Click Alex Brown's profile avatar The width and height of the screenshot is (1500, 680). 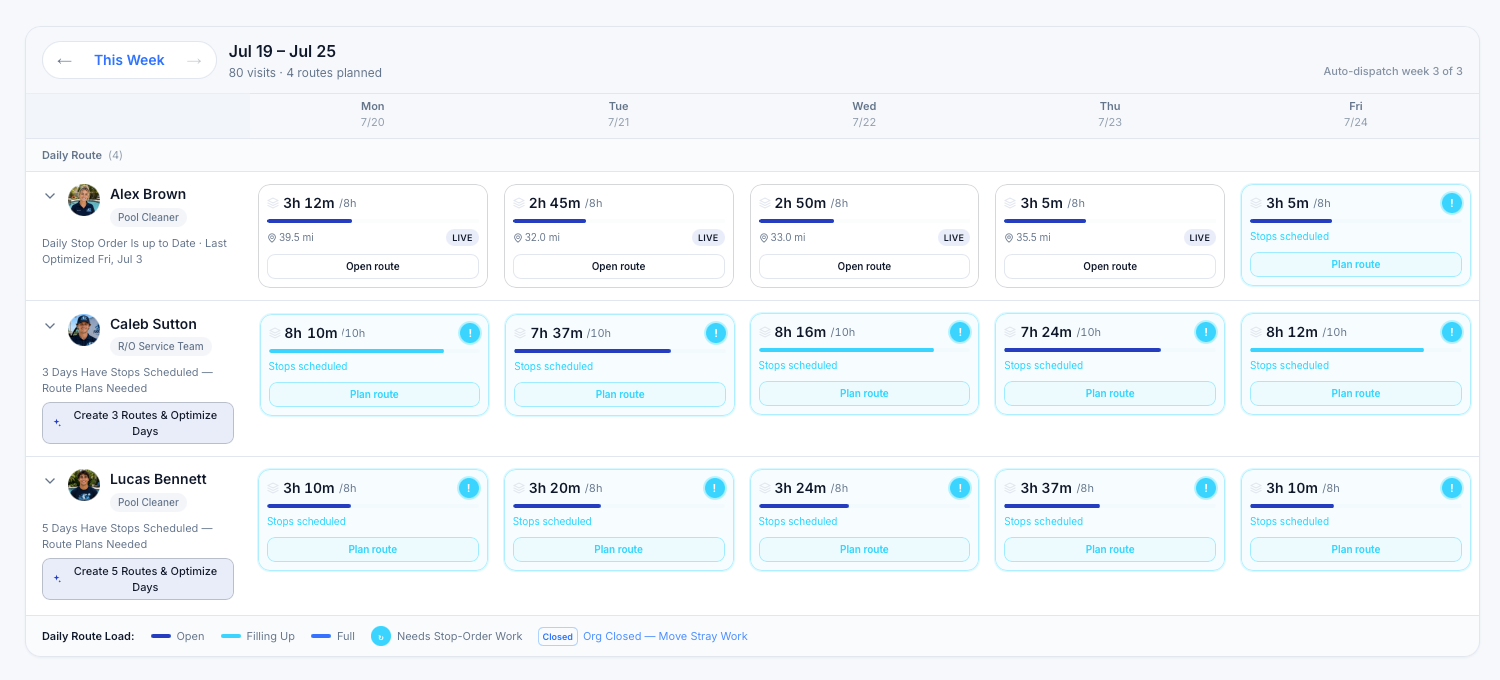pyautogui.click(x=84, y=200)
